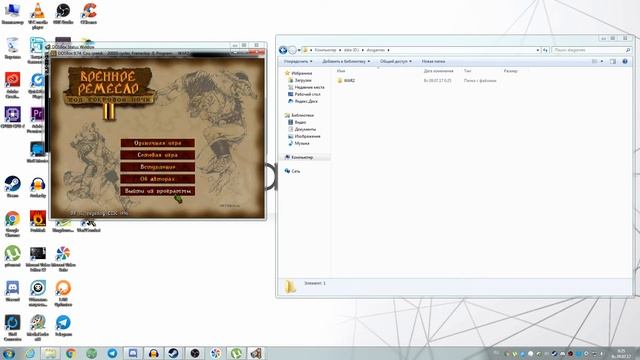
Task: Open Videos (Видео) library
Action: [x=297, y=122]
